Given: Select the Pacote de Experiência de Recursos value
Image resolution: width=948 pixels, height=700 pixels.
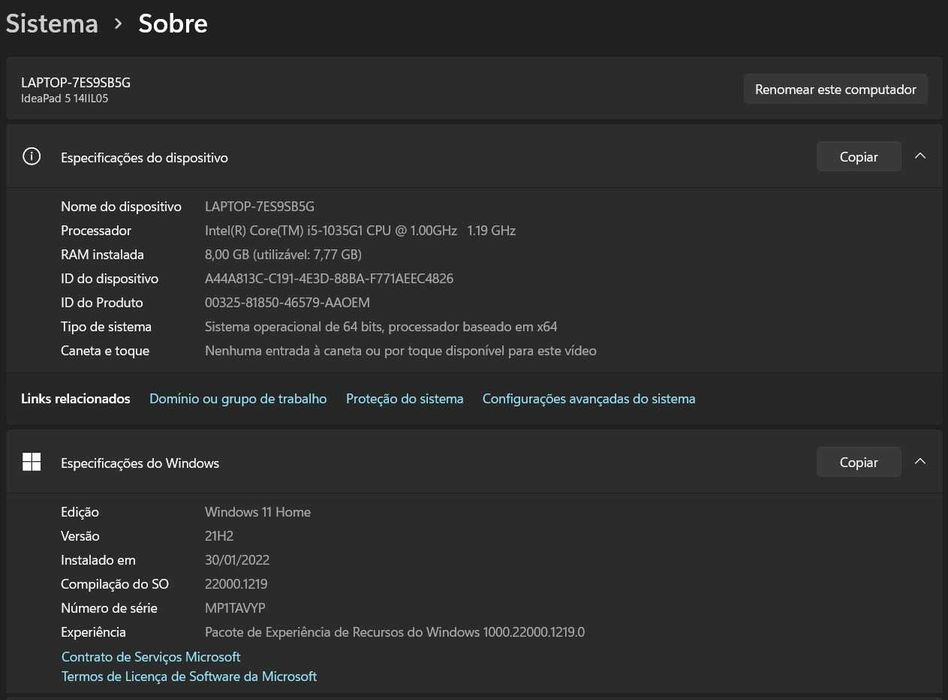Looking at the screenshot, I should pos(395,632).
